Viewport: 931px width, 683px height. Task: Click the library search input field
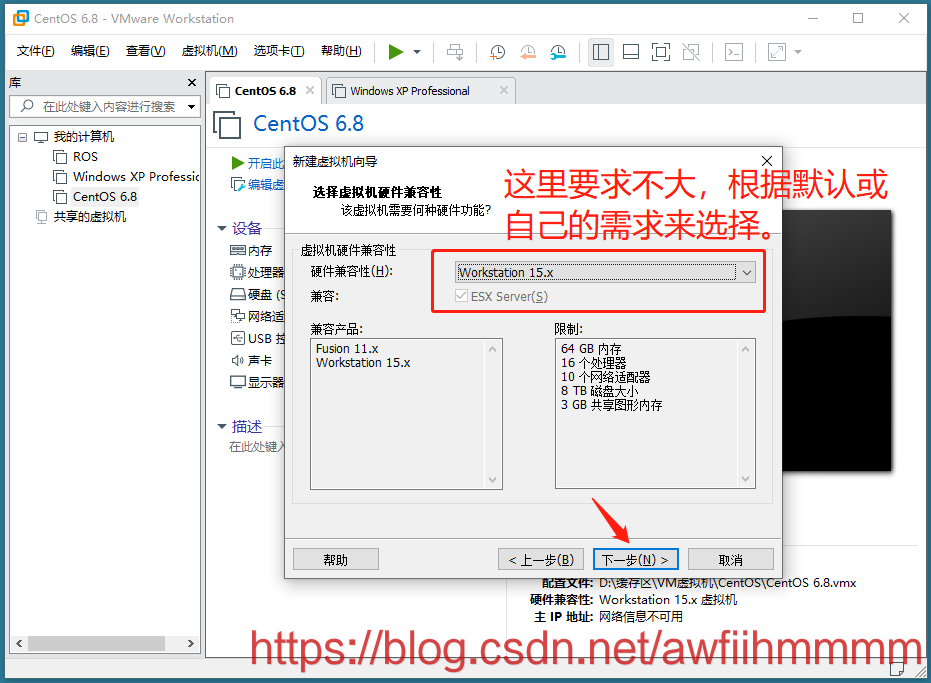102,107
